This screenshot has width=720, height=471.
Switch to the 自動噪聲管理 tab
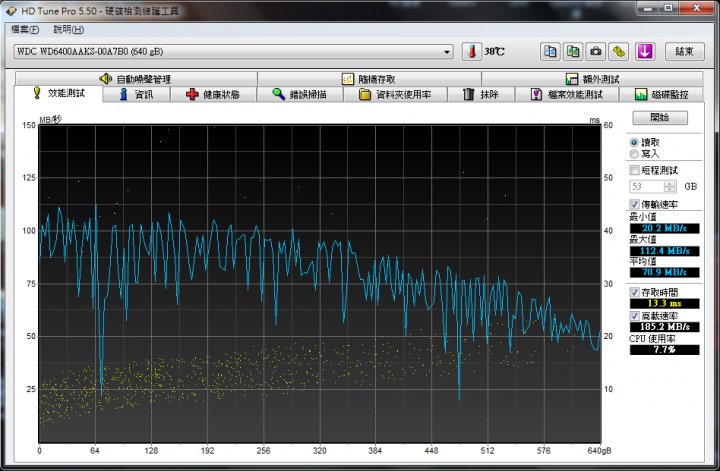pos(136,79)
